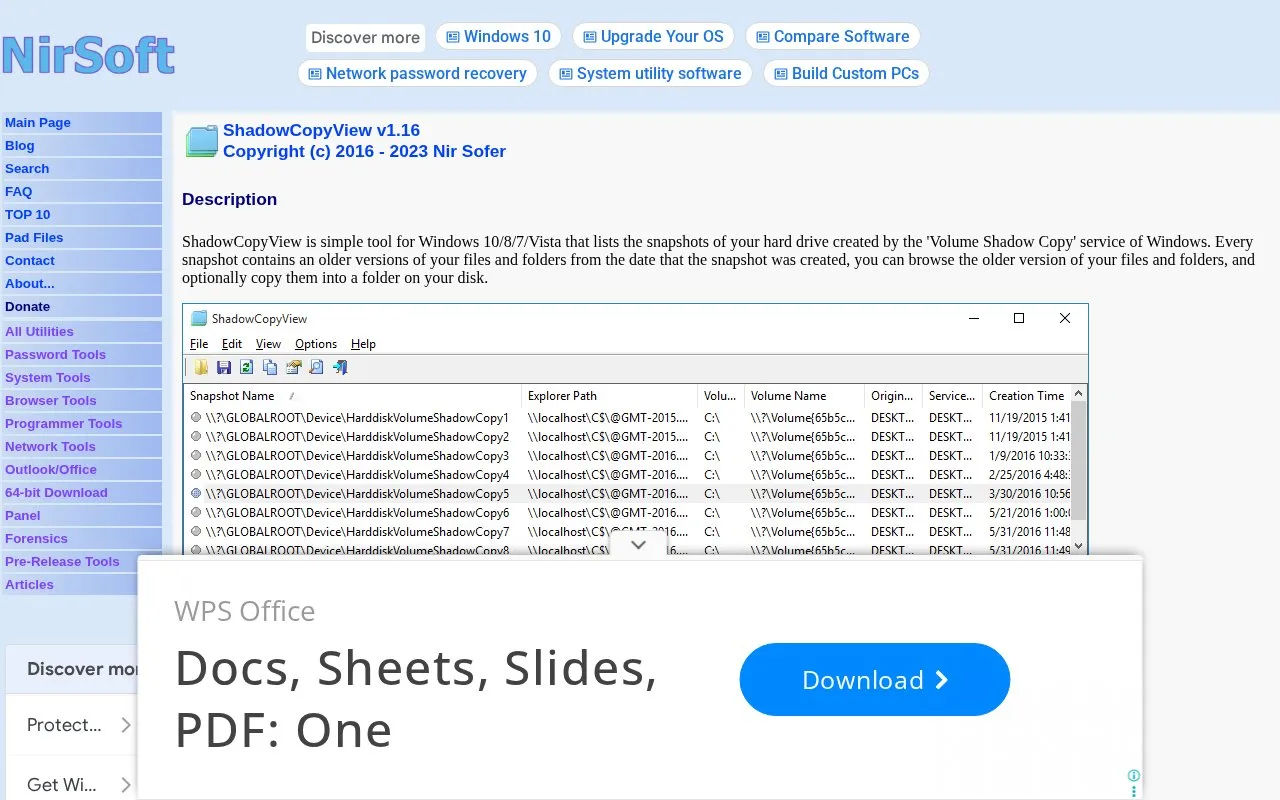Click the ShadowCopyView folder icon beside the title

tap(201, 141)
